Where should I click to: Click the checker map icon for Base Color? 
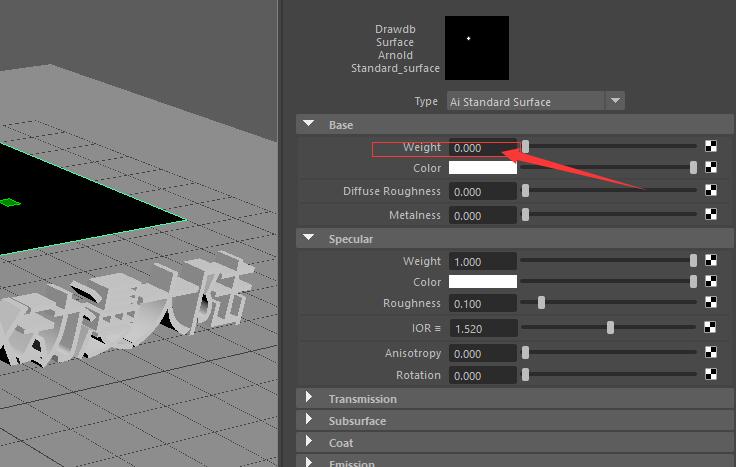tap(711, 167)
